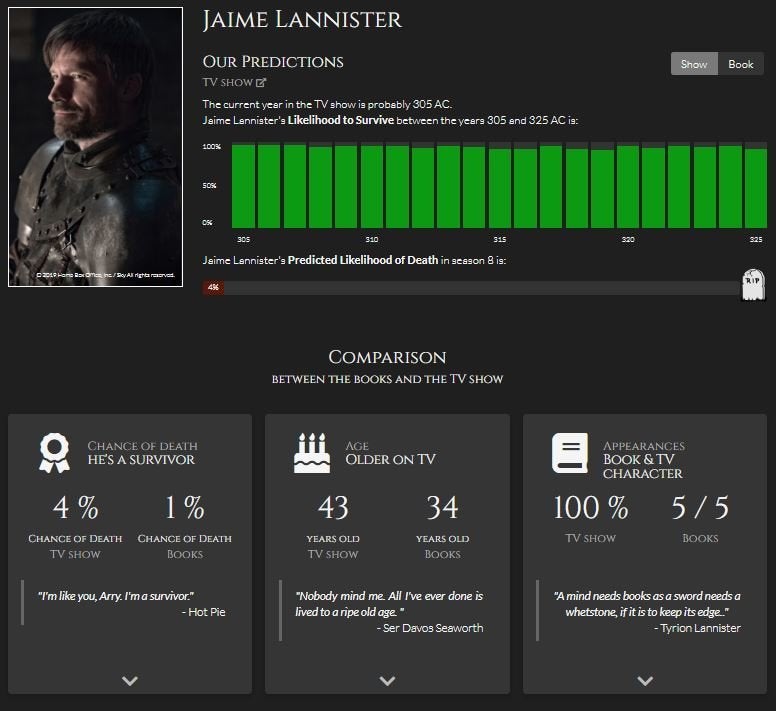Click the '100 %' TV show appearances
The image size is (776, 711).
[590, 507]
